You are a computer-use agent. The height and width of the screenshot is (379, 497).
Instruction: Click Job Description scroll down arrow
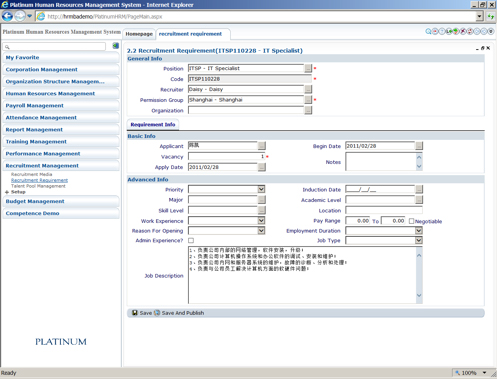[x=419, y=295]
